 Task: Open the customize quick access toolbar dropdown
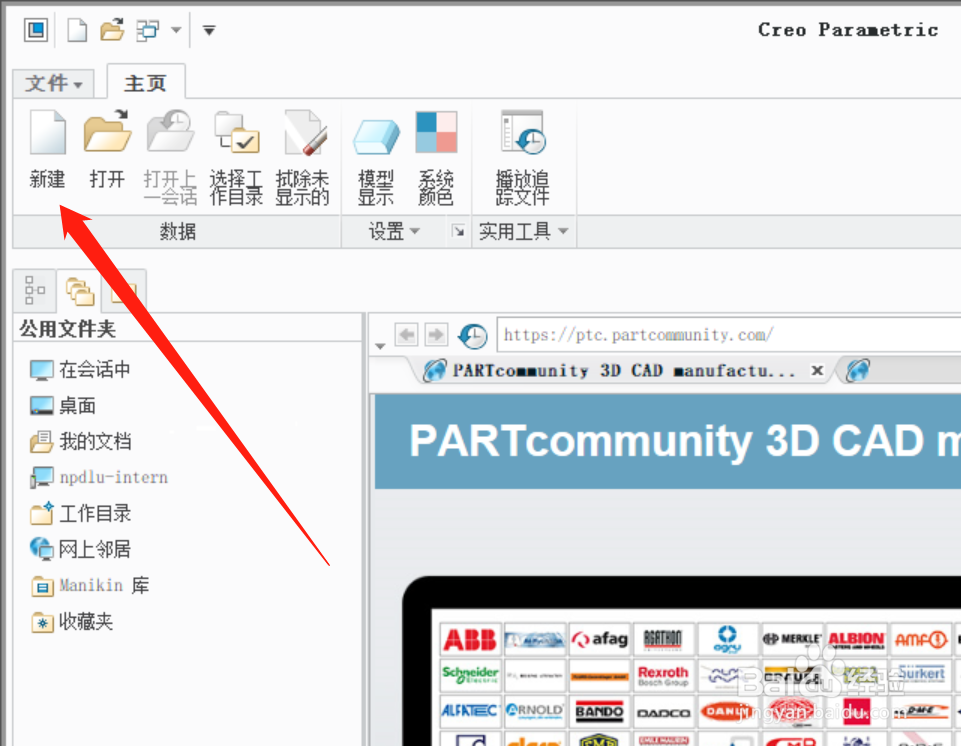[209, 29]
